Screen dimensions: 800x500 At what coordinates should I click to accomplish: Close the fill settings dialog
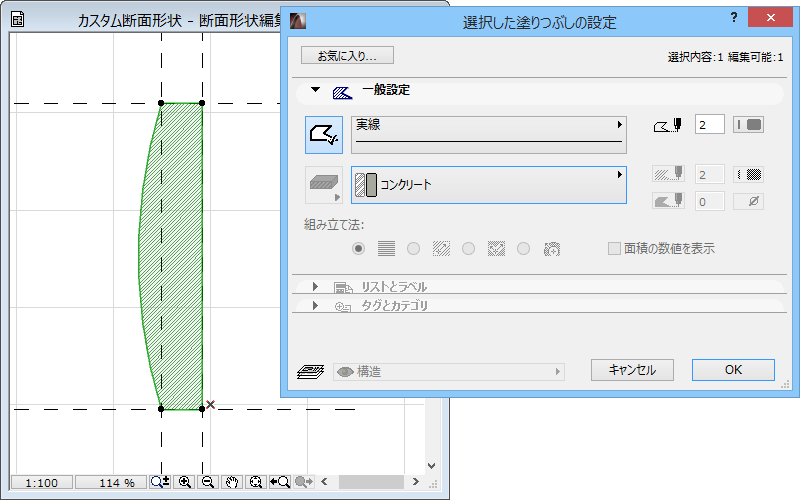[770, 18]
